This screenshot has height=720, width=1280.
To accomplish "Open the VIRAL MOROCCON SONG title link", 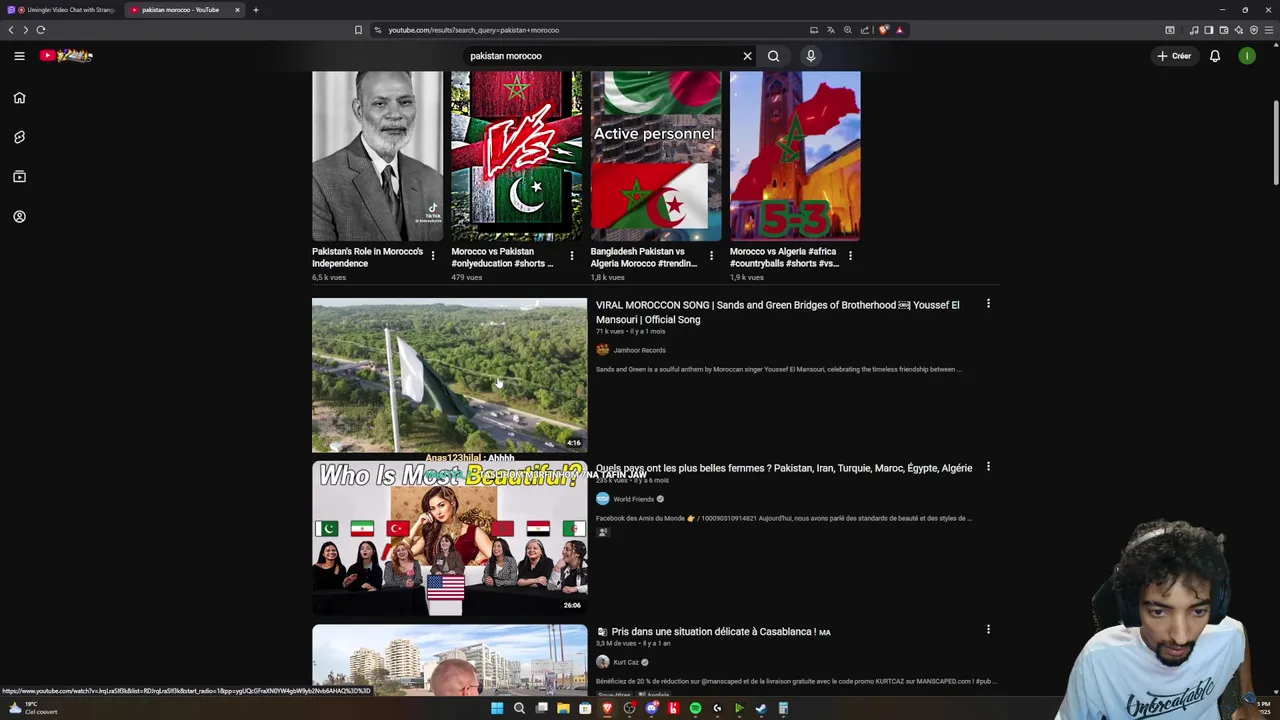I will [777, 312].
